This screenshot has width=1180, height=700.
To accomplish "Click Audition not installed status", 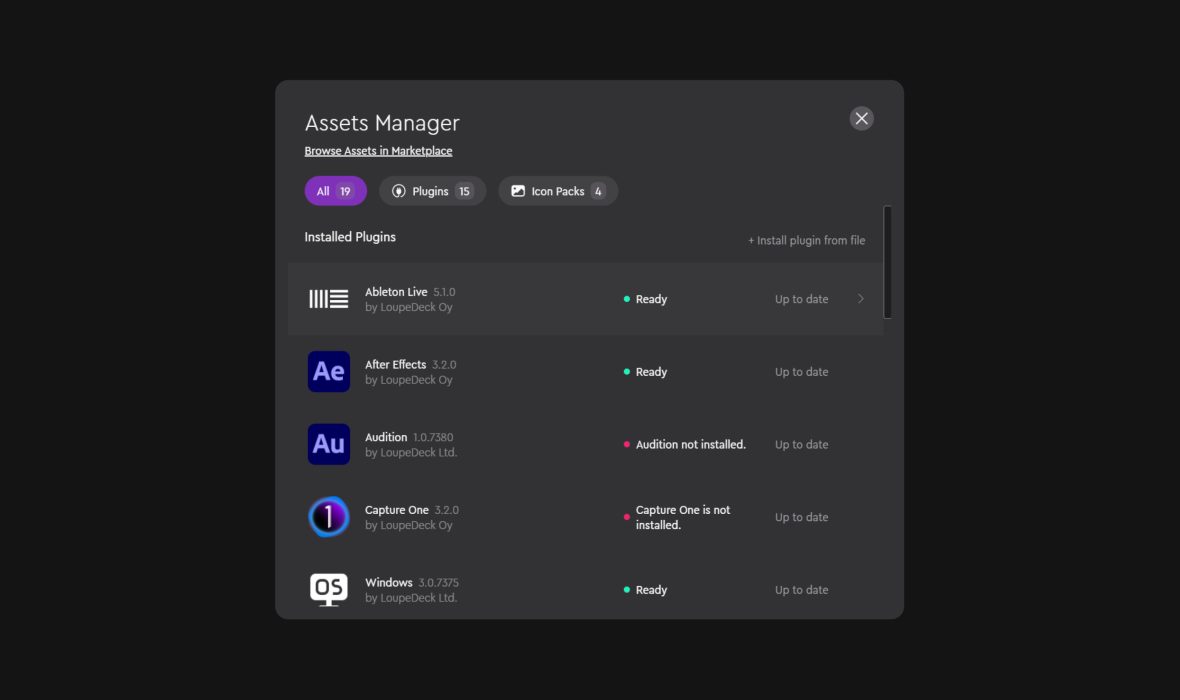I will pos(690,445).
